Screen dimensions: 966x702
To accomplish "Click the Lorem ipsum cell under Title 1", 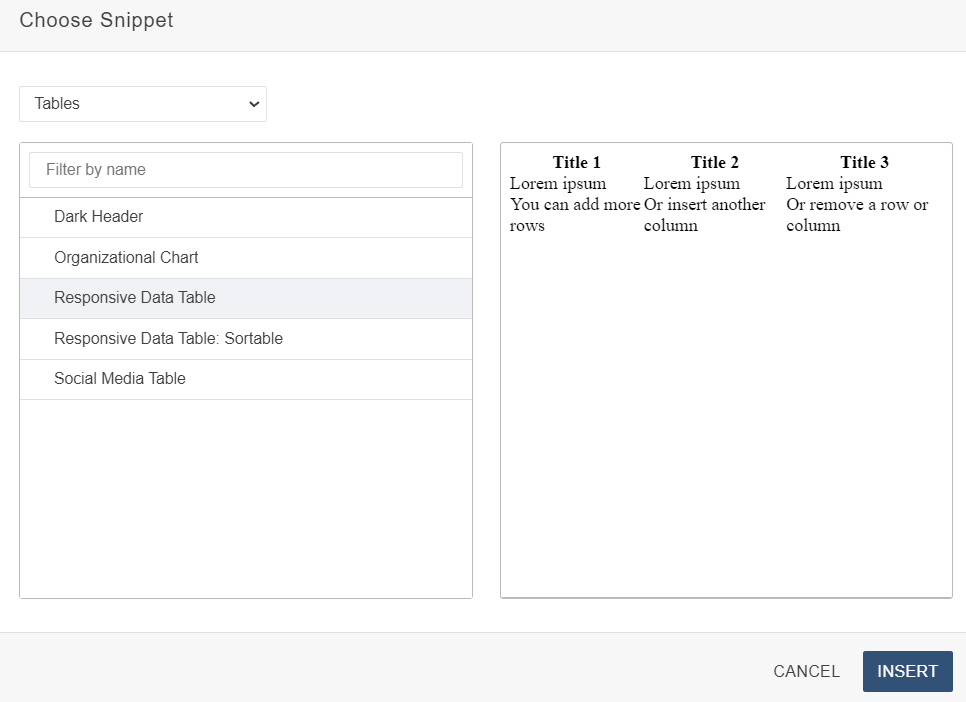I will pyautogui.click(x=557, y=183).
